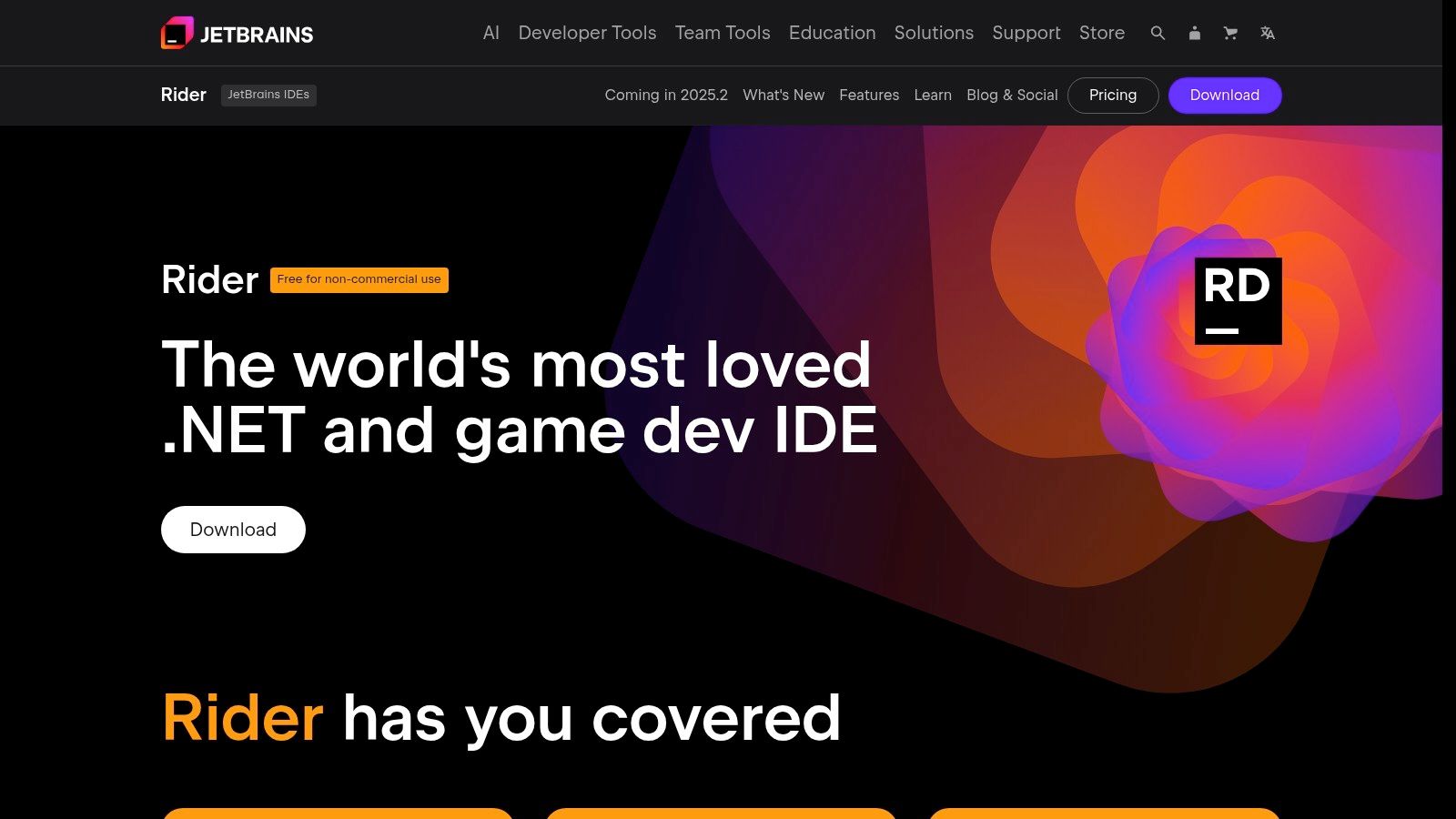
Task: Click the purple Download button in subnav
Action: (x=1225, y=96)
